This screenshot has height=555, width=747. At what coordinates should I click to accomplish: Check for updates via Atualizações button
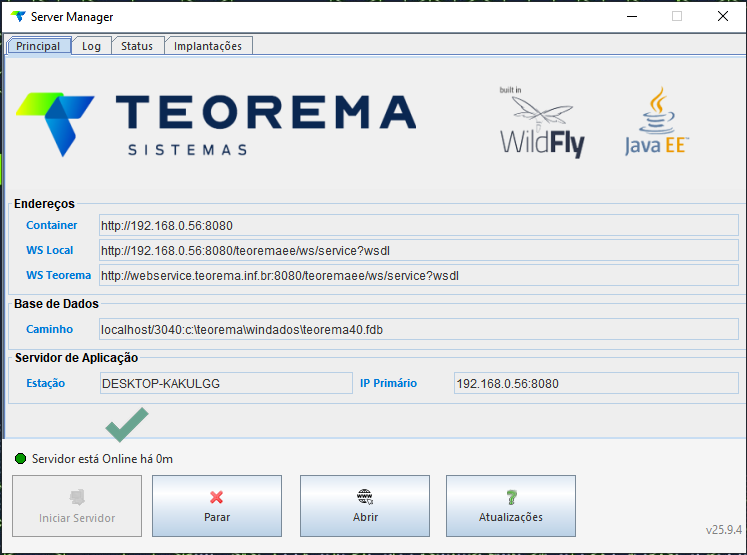(511, 506)
